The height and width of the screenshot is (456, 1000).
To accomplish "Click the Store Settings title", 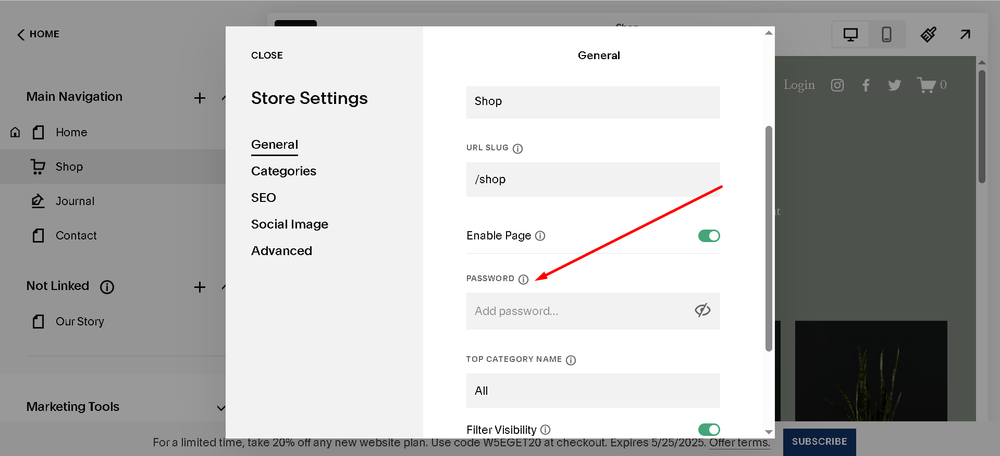I will (x=309, y=99).
